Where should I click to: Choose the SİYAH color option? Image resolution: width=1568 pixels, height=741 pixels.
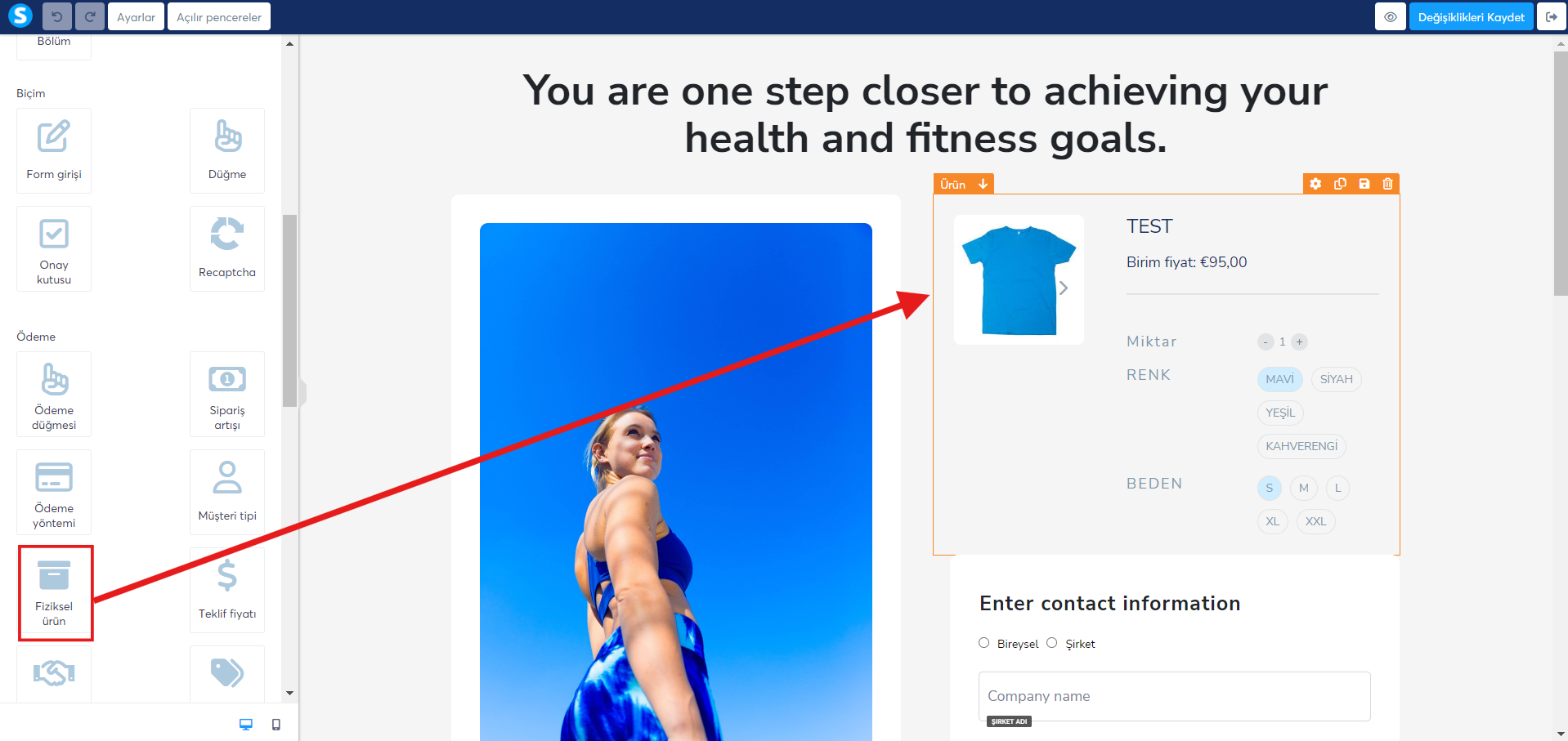[1336, 379]
